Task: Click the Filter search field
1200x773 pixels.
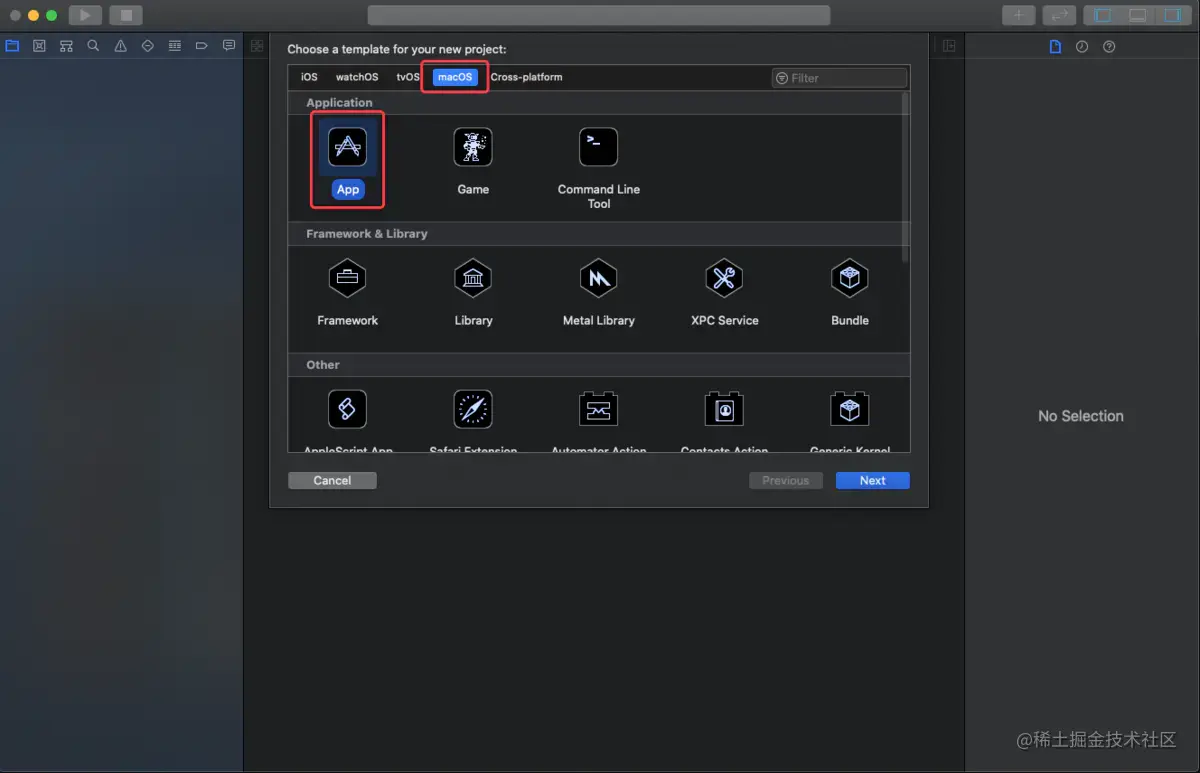Action: [x=839, y=78]
